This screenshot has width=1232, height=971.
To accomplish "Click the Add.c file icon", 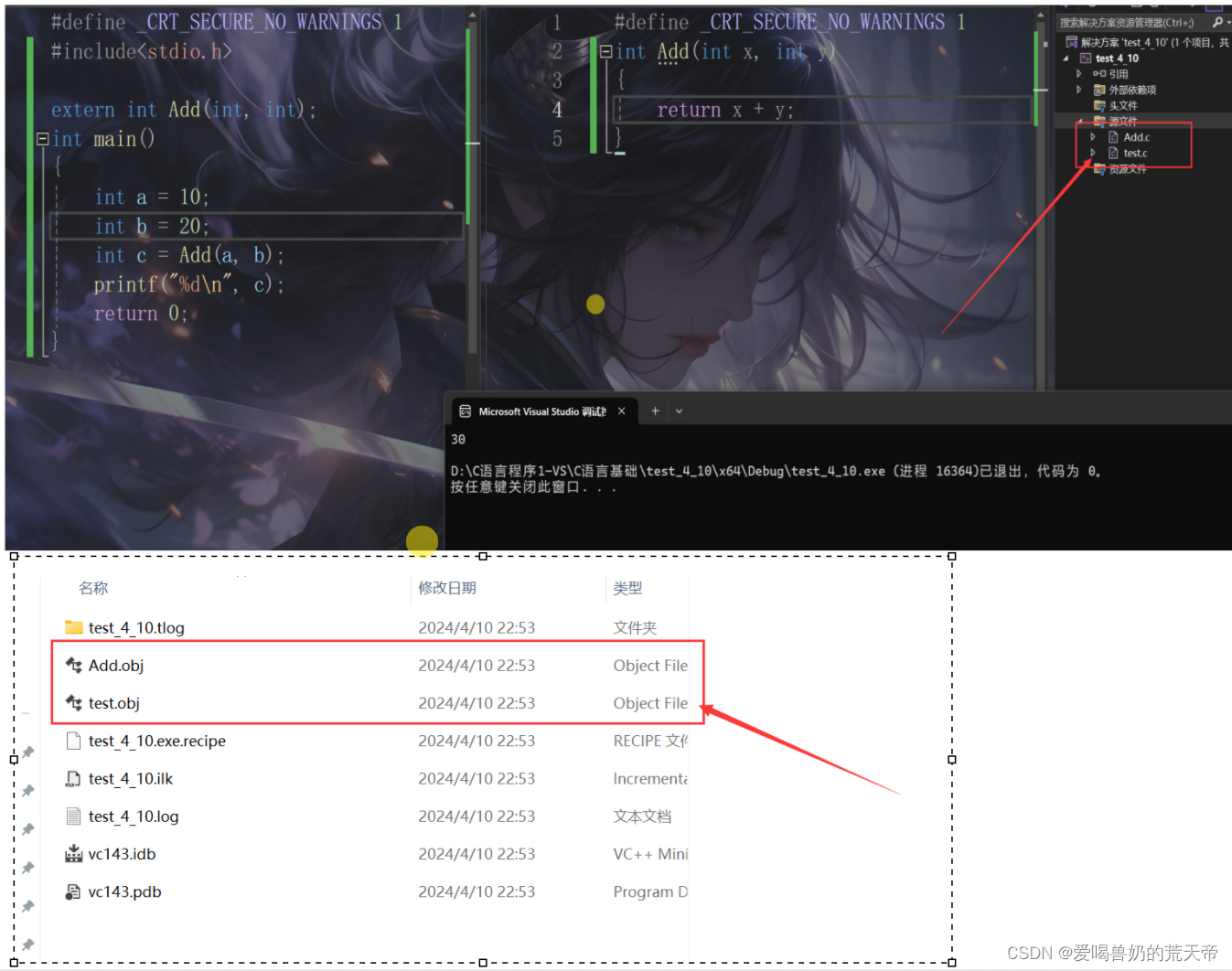I will coord(1113,137).
